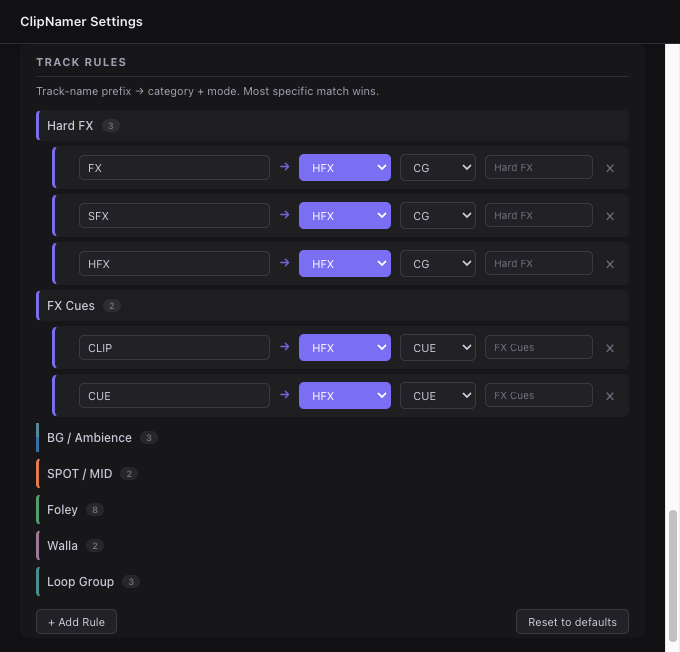
Task: Edit the CUE prefix text field
Action: pos(174,396)
